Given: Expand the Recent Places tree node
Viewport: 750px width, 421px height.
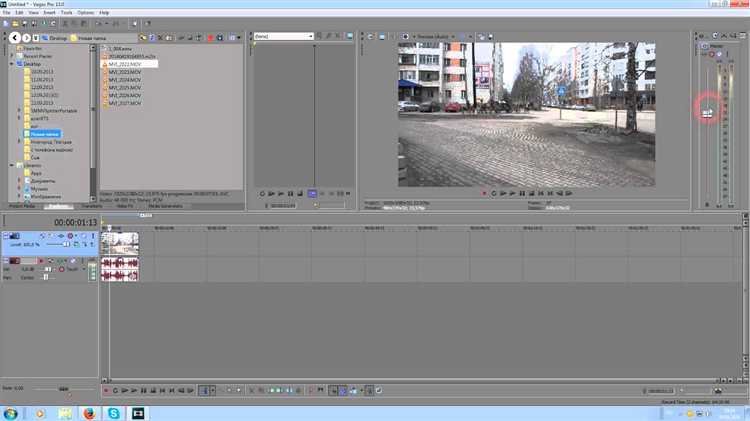Looking at the screenshot, I should click(12, 56).
